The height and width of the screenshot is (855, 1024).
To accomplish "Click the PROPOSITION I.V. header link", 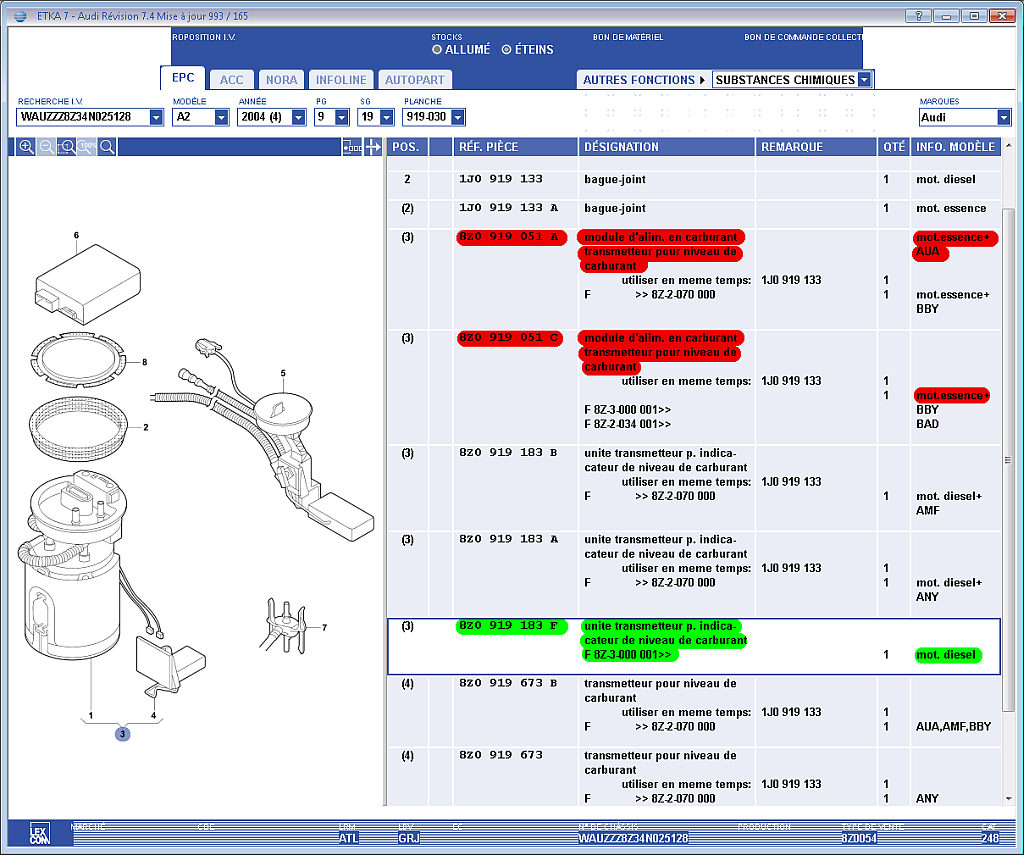I will [x=204, y=37].
